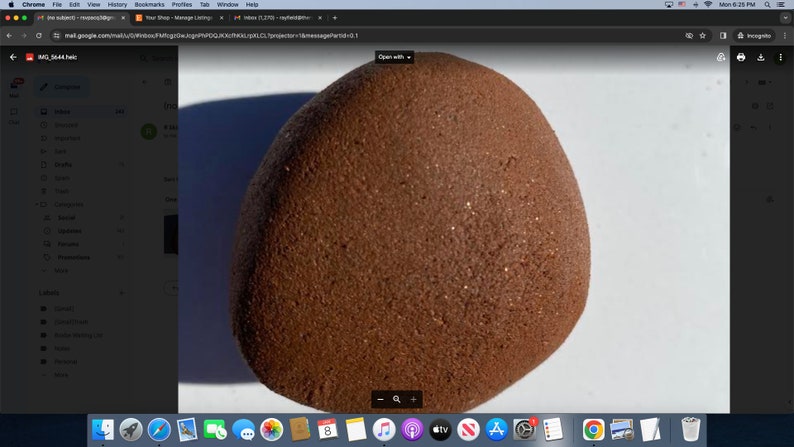The width and height of the screenshot is (794, 447).
Task: Open Messages from the Dock
Action: [x=244, y=430]
